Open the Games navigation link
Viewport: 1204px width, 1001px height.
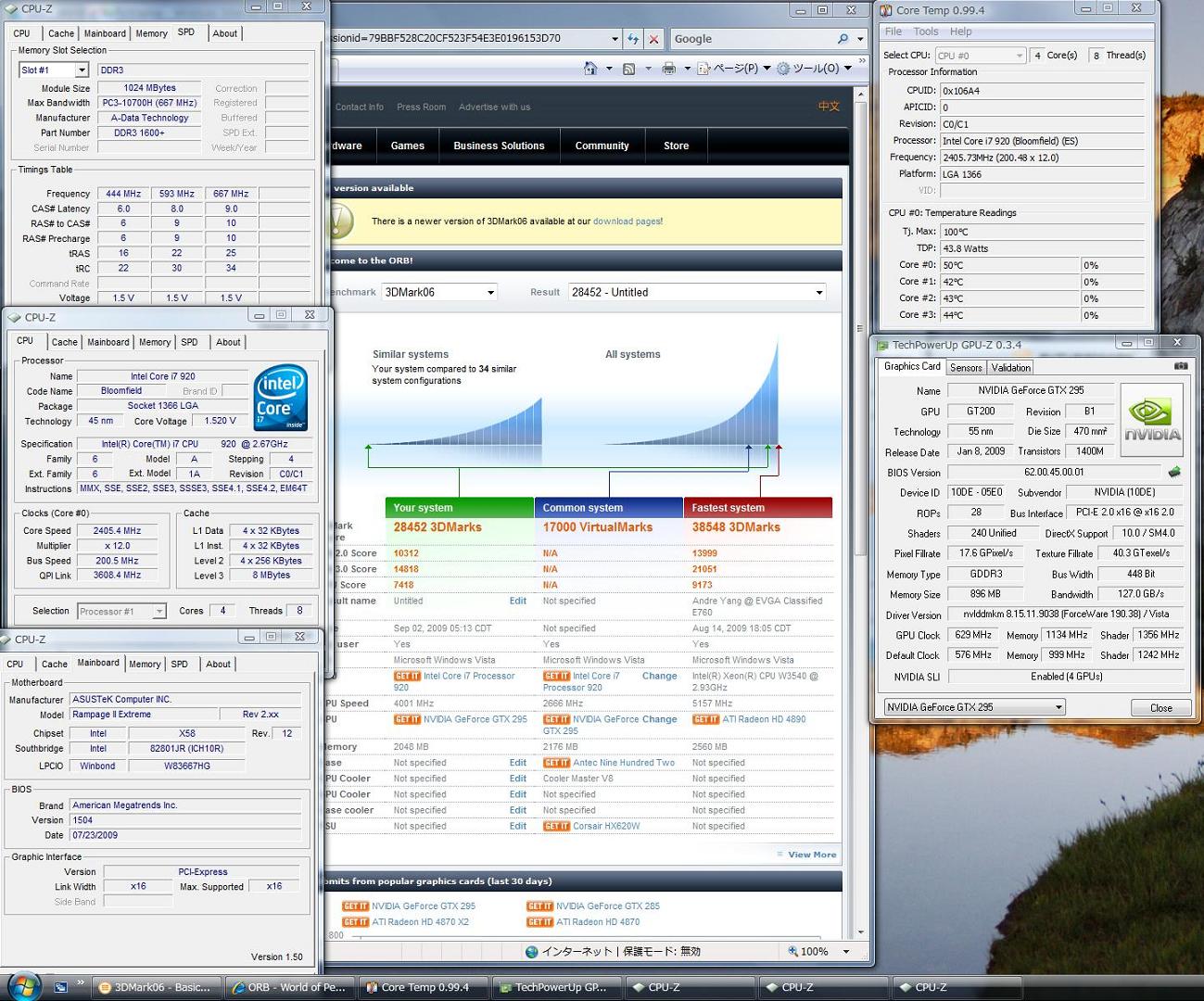tap(407, 146)
